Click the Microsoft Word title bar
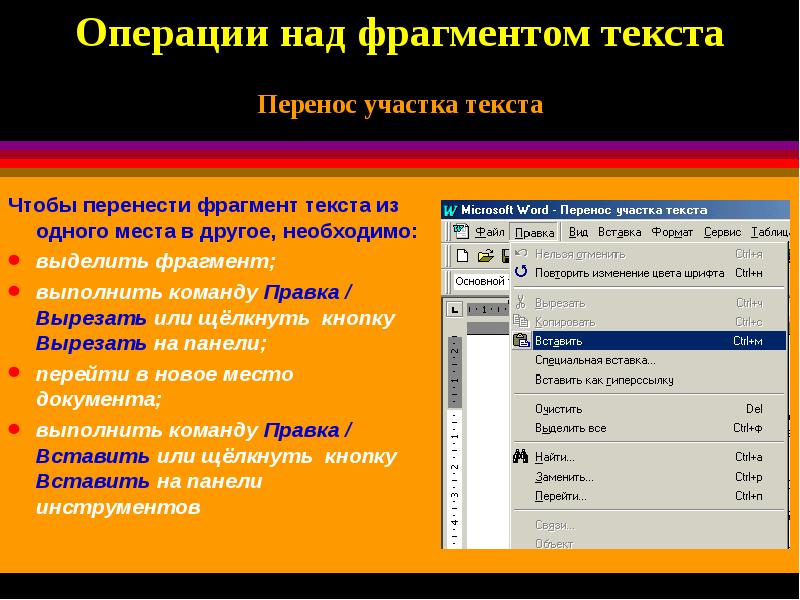 [x=615, y=210]
